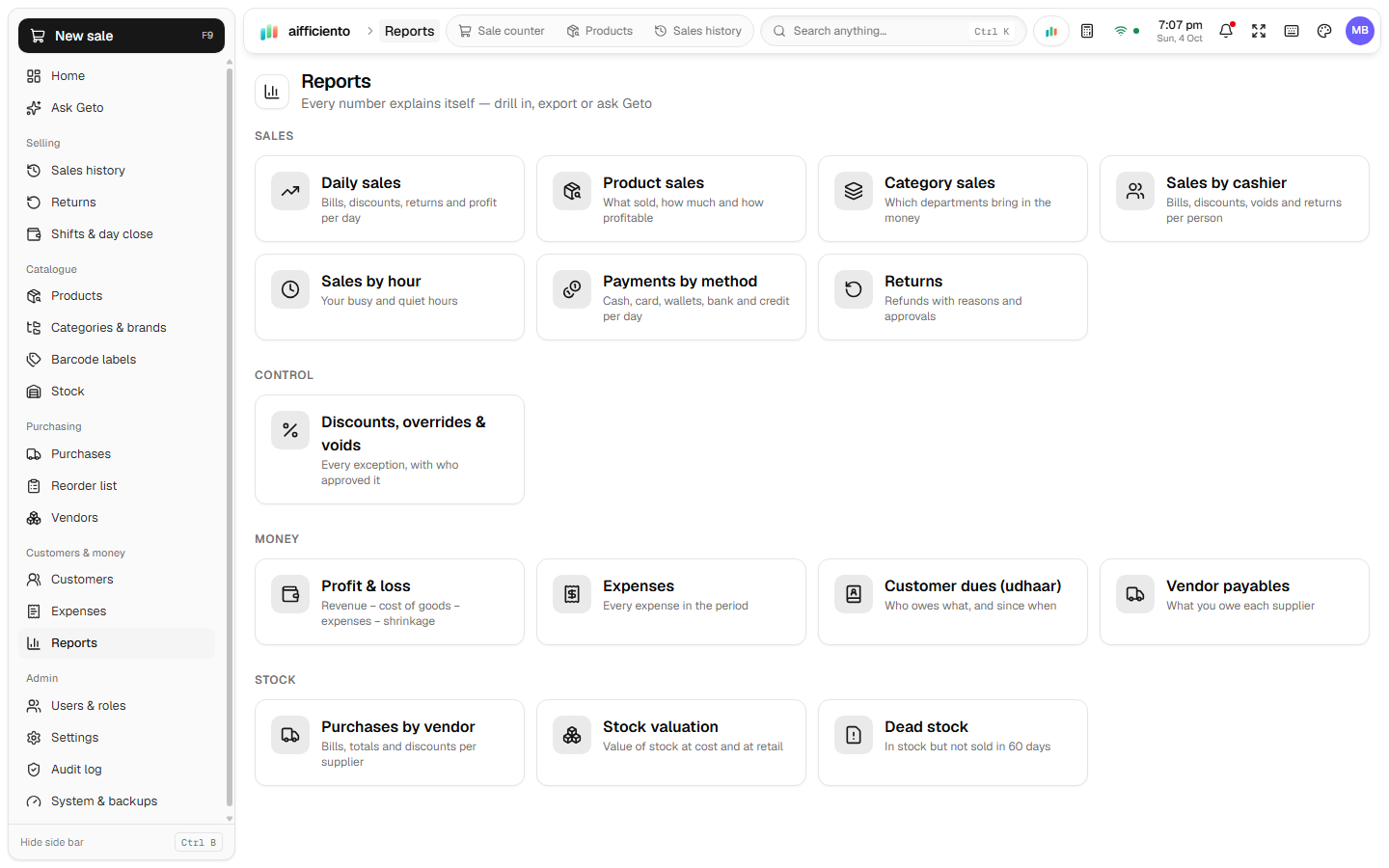
Task: Open Products shortcut in top bar
Action: (600, 31)
